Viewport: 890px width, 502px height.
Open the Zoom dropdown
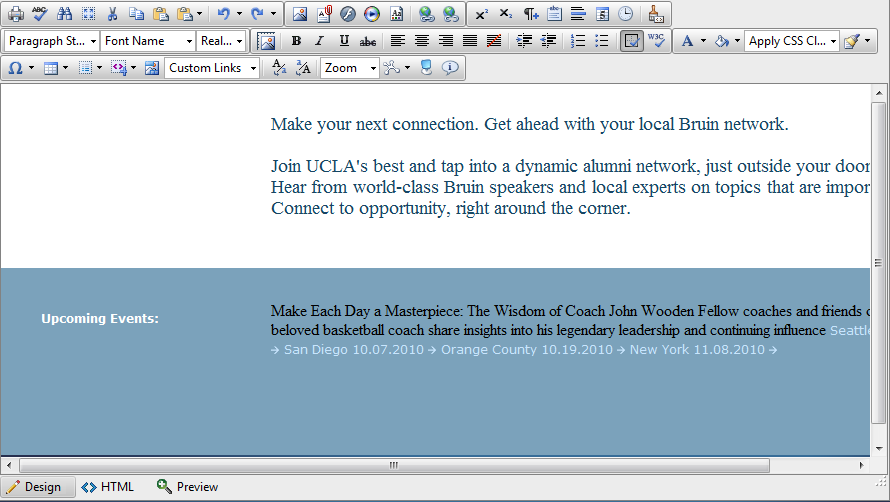(x=350, y=68)
